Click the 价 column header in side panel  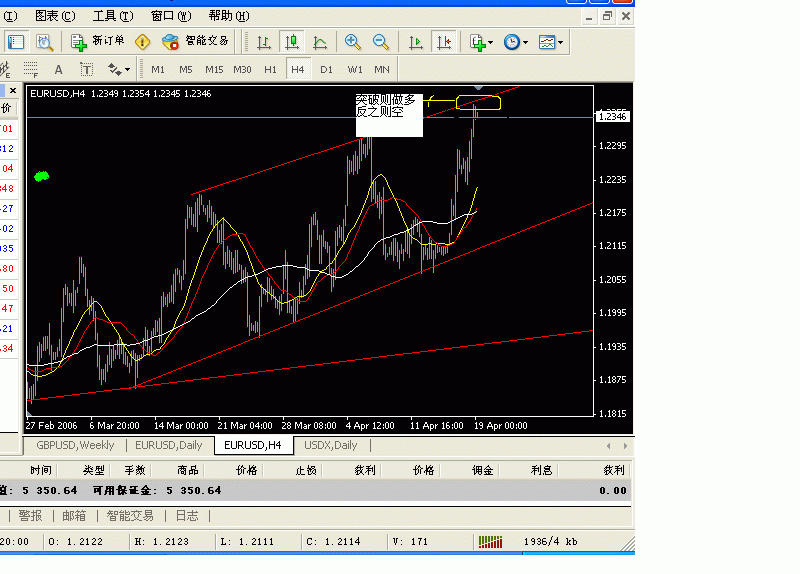click(x=7, y=108)
